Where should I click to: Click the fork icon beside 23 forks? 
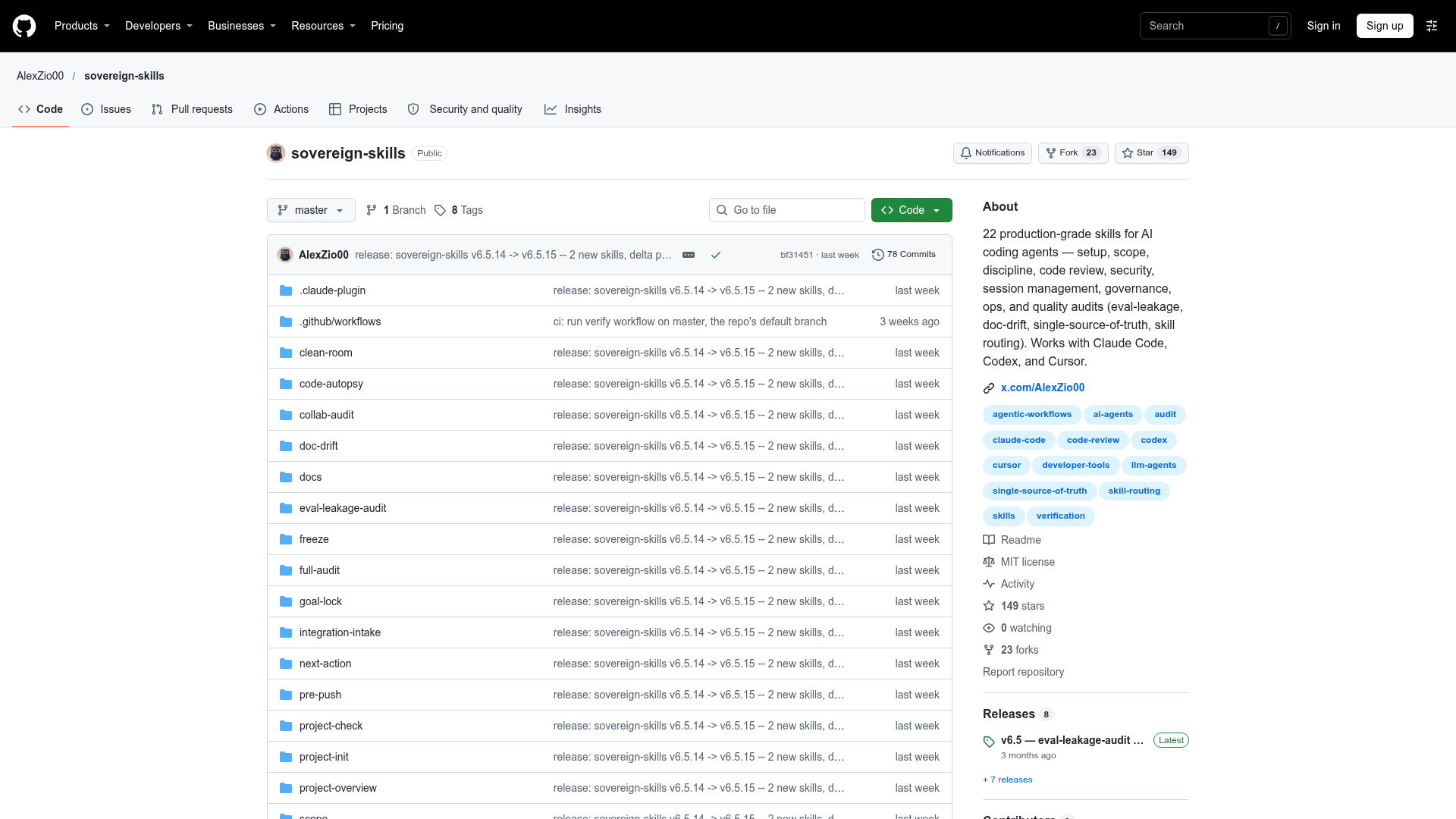click(989, 650)
